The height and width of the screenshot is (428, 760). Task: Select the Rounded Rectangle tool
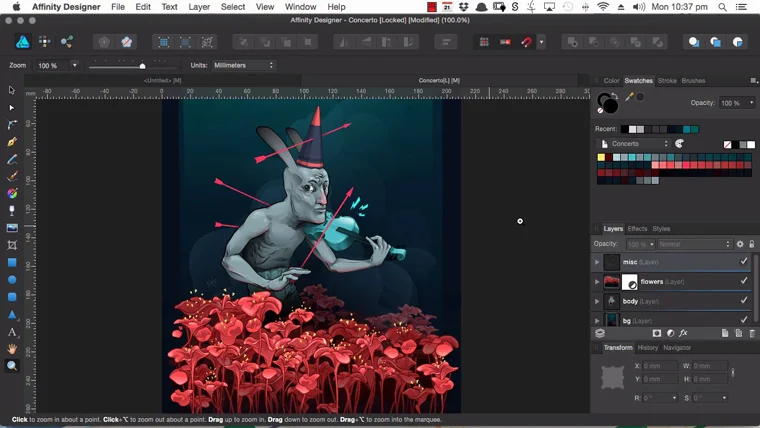pyautogui.click(x=12, y=297)
